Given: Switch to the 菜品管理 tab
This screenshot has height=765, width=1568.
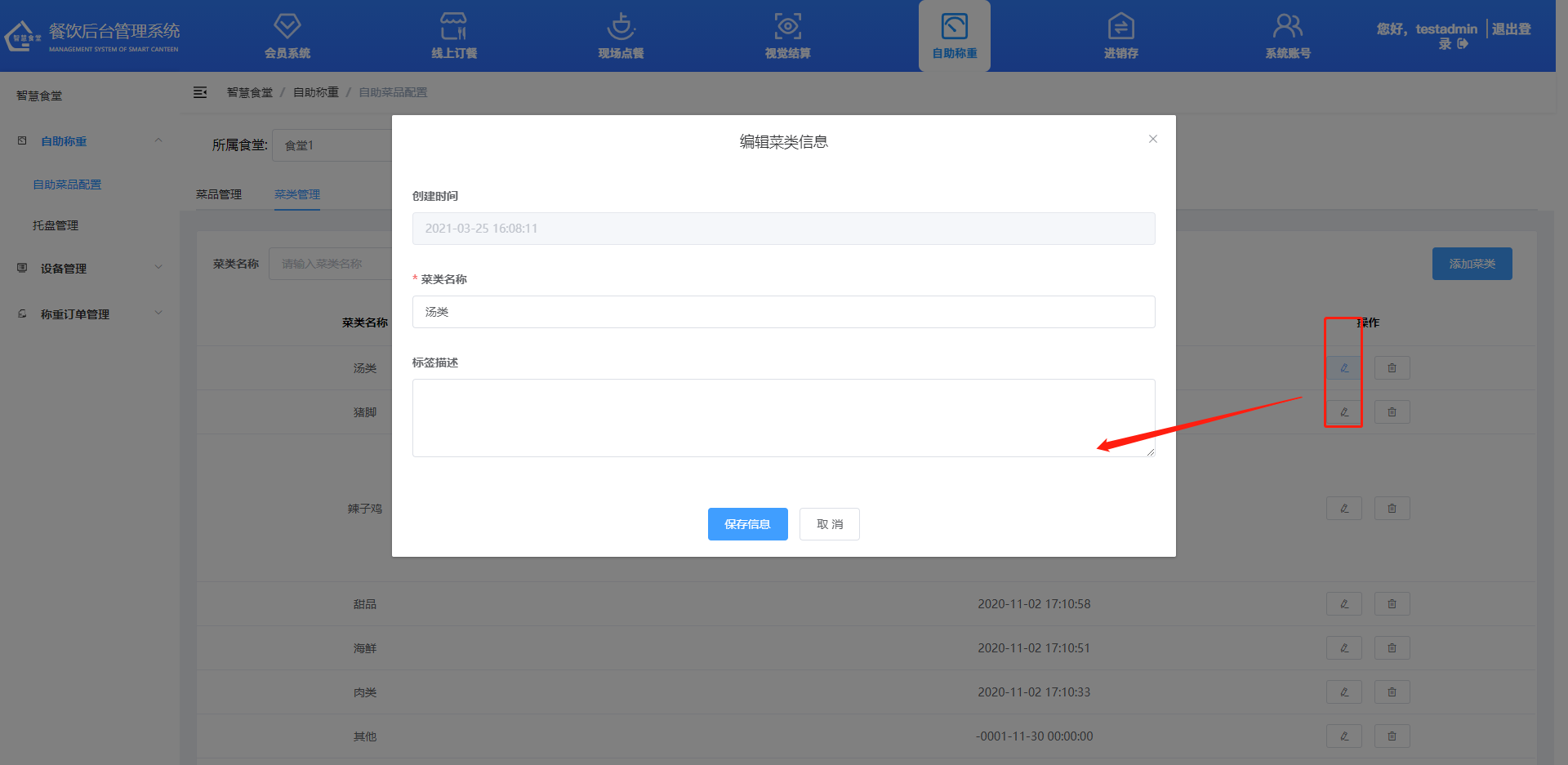Looking at the screenshot, I should tap(219, 194).
